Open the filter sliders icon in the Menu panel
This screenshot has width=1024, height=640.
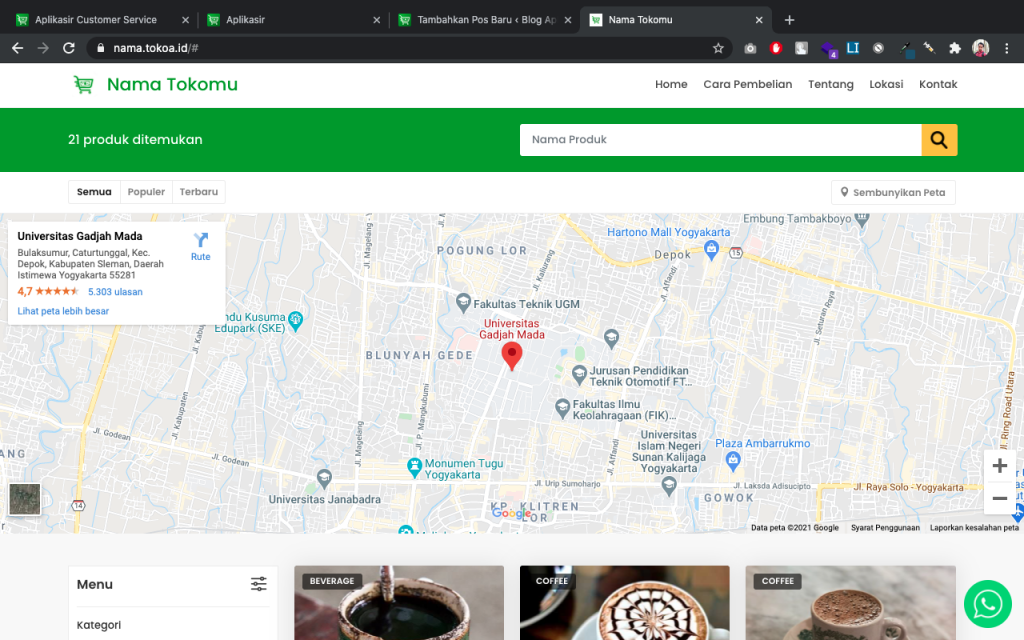(258, 584)
